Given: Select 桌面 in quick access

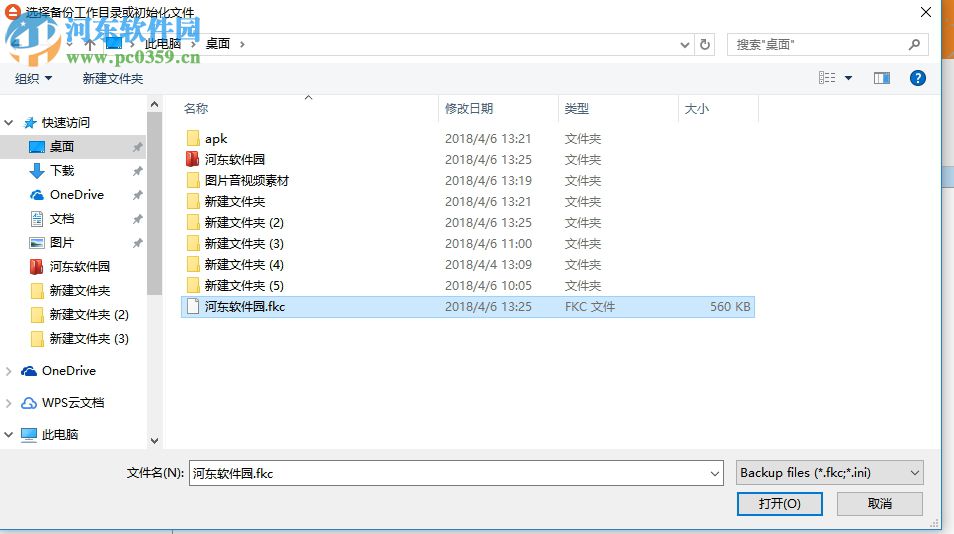Looking at the screenshot, I should 73,147.
